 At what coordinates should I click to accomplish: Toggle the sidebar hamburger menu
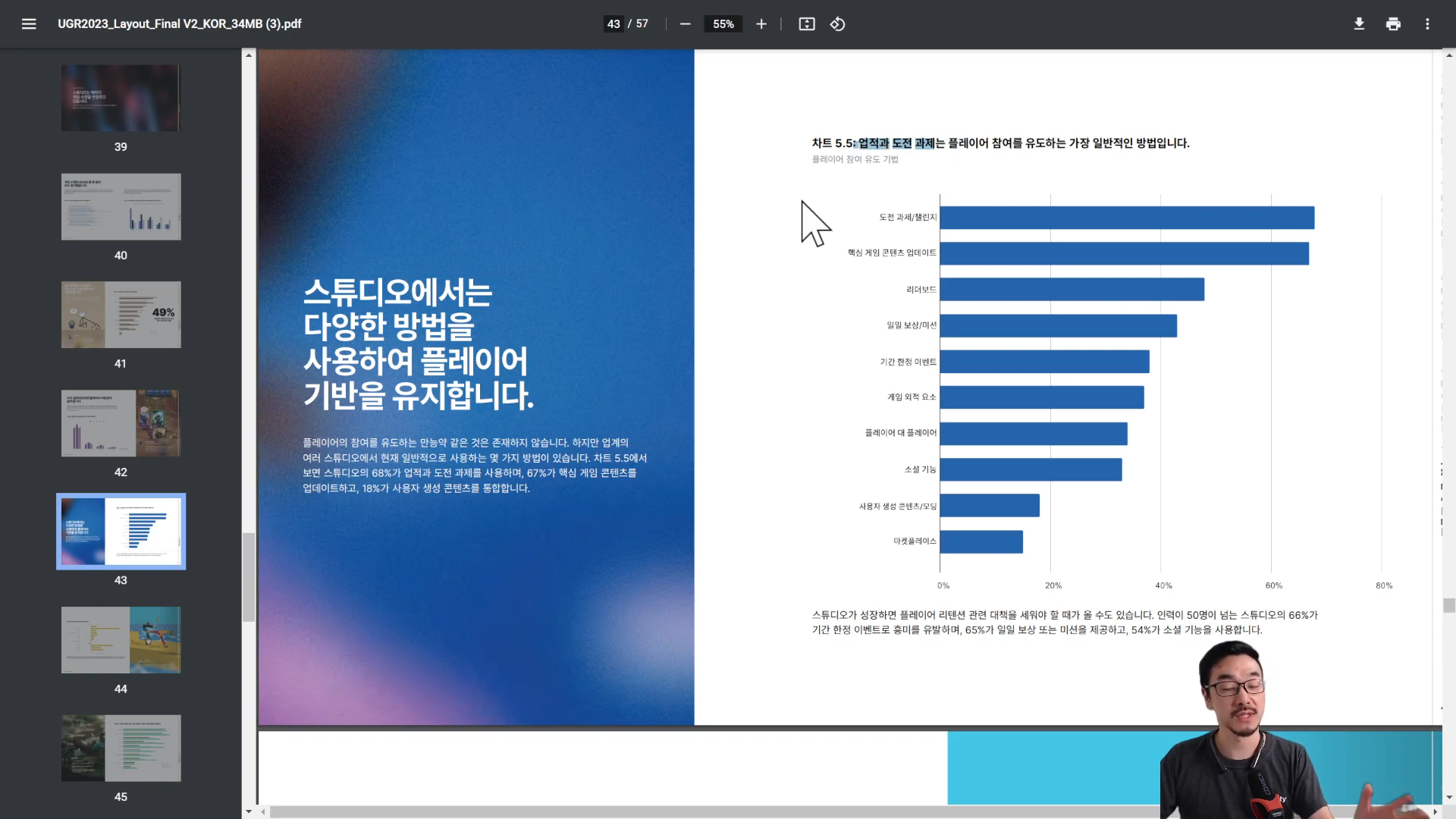click(29, 24)
